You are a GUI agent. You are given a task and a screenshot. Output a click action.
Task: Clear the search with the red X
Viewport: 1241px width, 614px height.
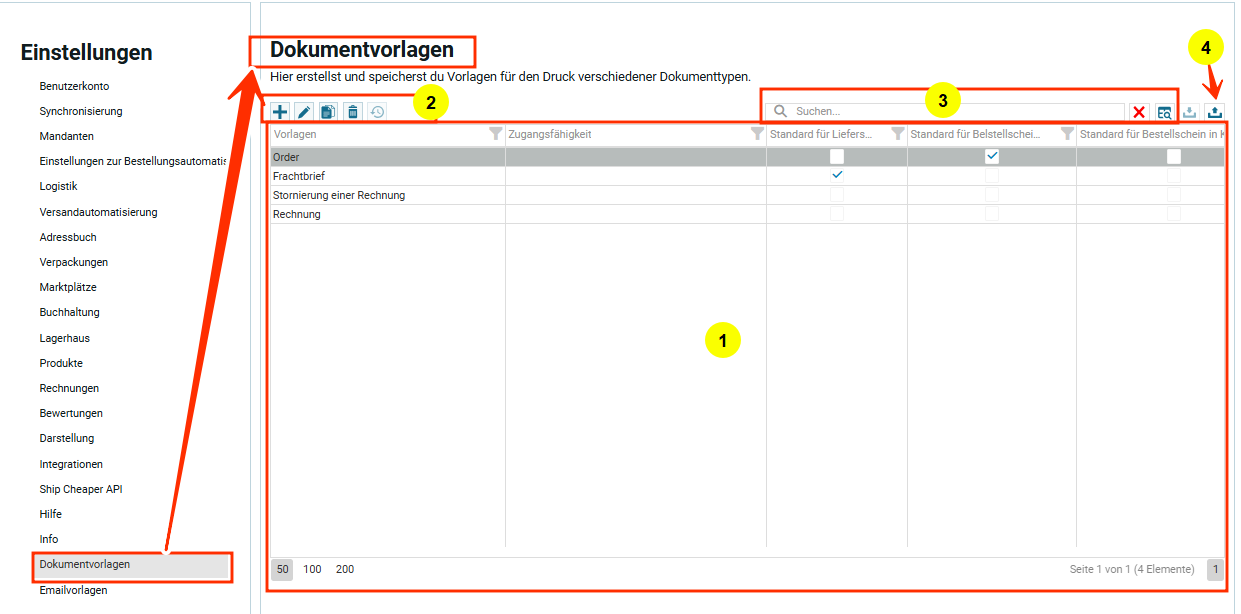point(1139,112)
